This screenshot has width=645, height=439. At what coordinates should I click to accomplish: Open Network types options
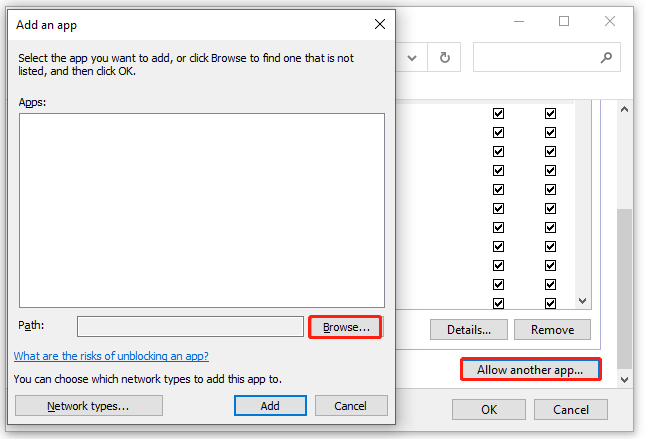pos(88,406)
